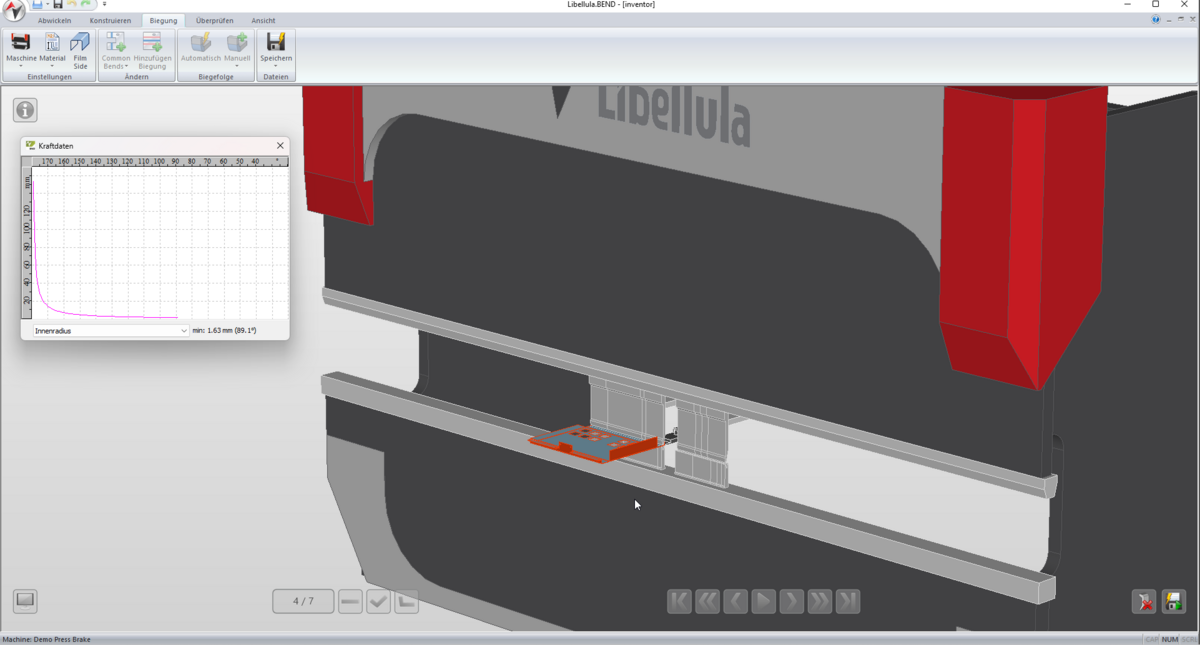The height and width of the screenshot is (645, 1200).
Task: Toggle the checkmark button beside step counter
Action: [378, 601]
